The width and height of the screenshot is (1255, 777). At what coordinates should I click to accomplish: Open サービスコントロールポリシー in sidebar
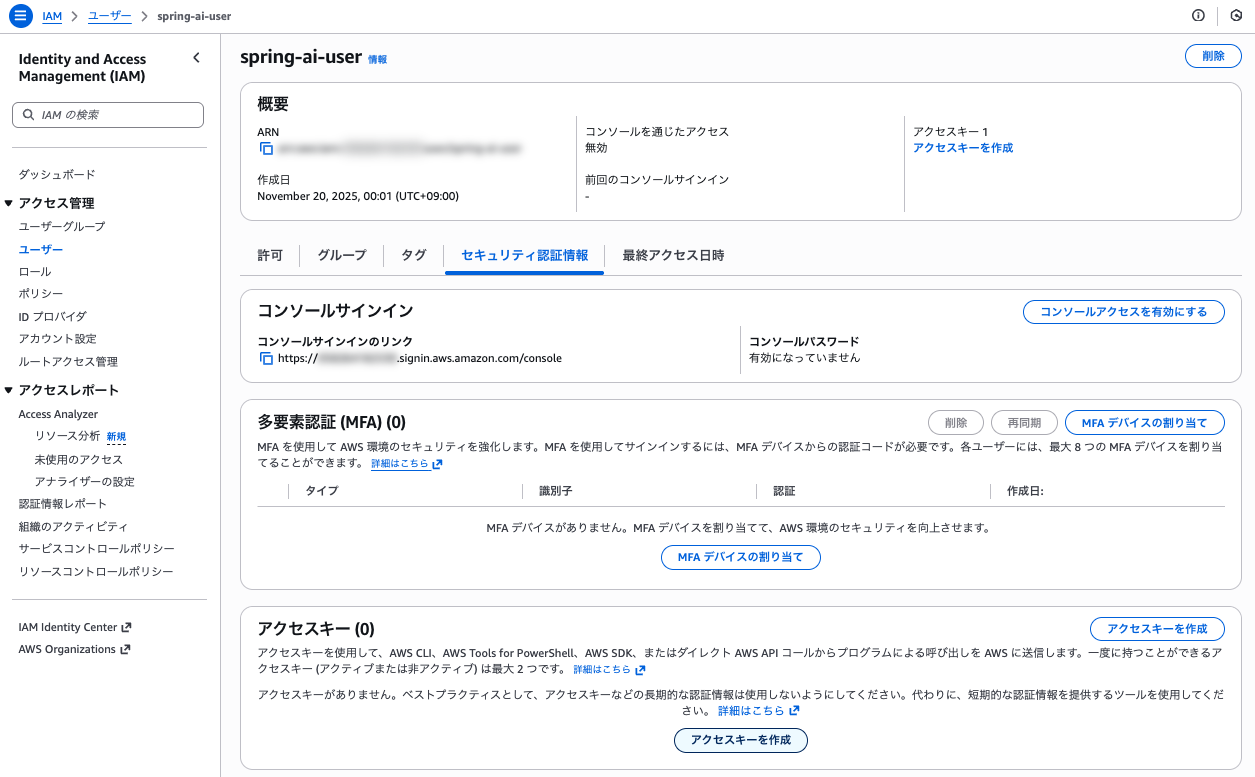(97, 549)
